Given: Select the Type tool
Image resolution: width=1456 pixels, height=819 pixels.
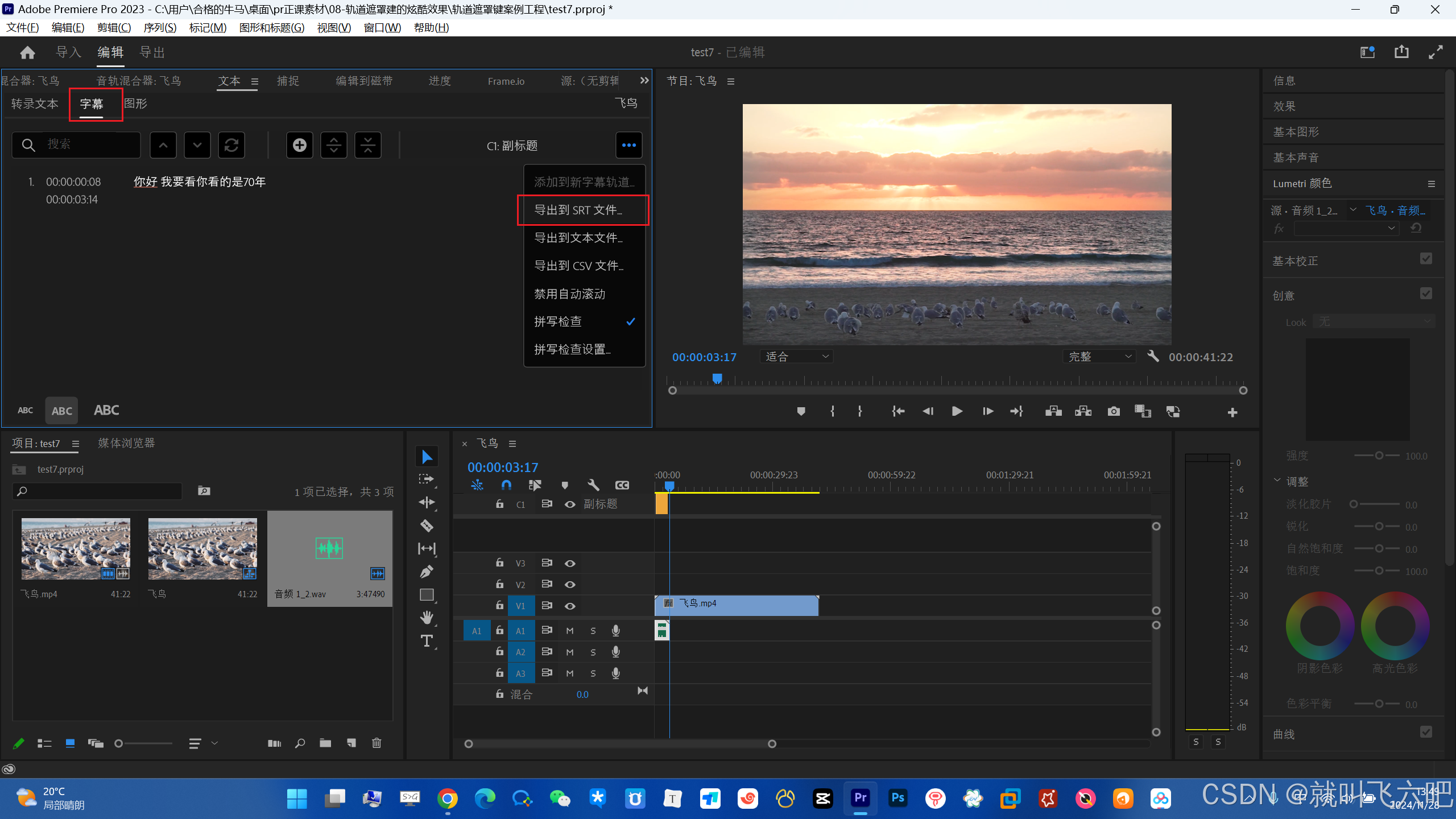Looking at the screenshot, I should pos(427,641).
